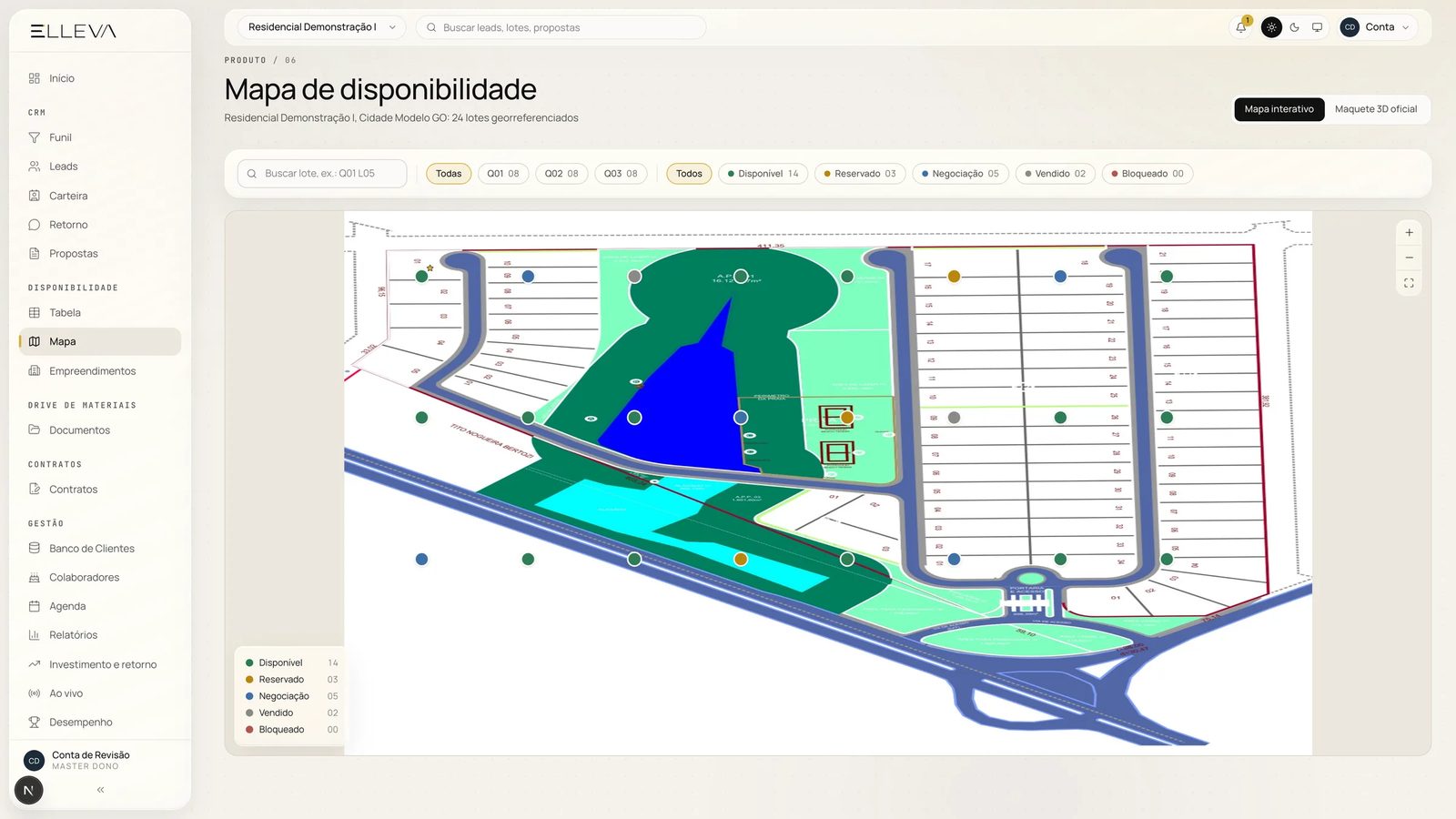Viewport: 1456px width, 819px height.
Task: Select Todas quadras filter chip
Action: click(449, 174)
